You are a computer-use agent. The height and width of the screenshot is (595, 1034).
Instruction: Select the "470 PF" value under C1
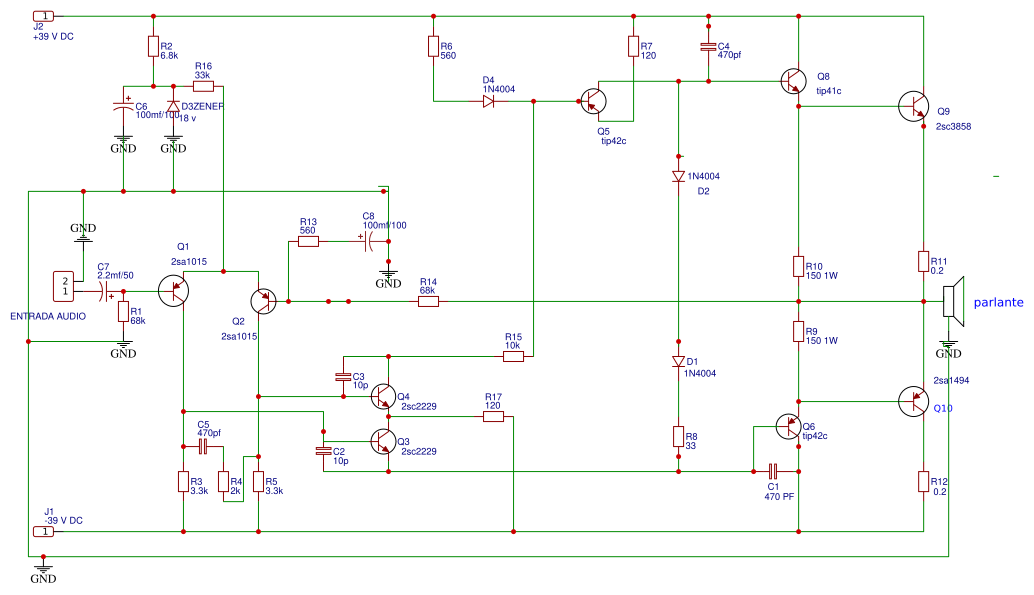(x=779, y=497)
